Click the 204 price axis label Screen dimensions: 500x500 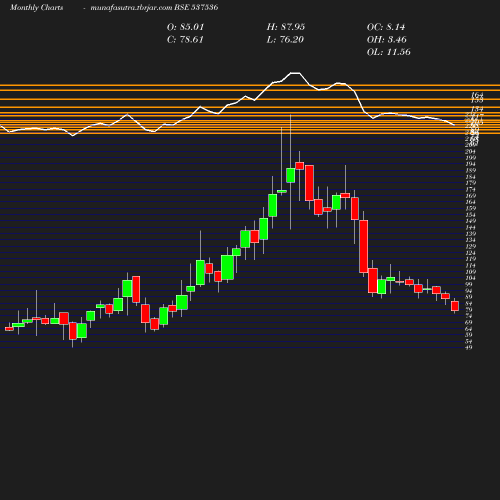pyautogui.click(x=470, y=151)
